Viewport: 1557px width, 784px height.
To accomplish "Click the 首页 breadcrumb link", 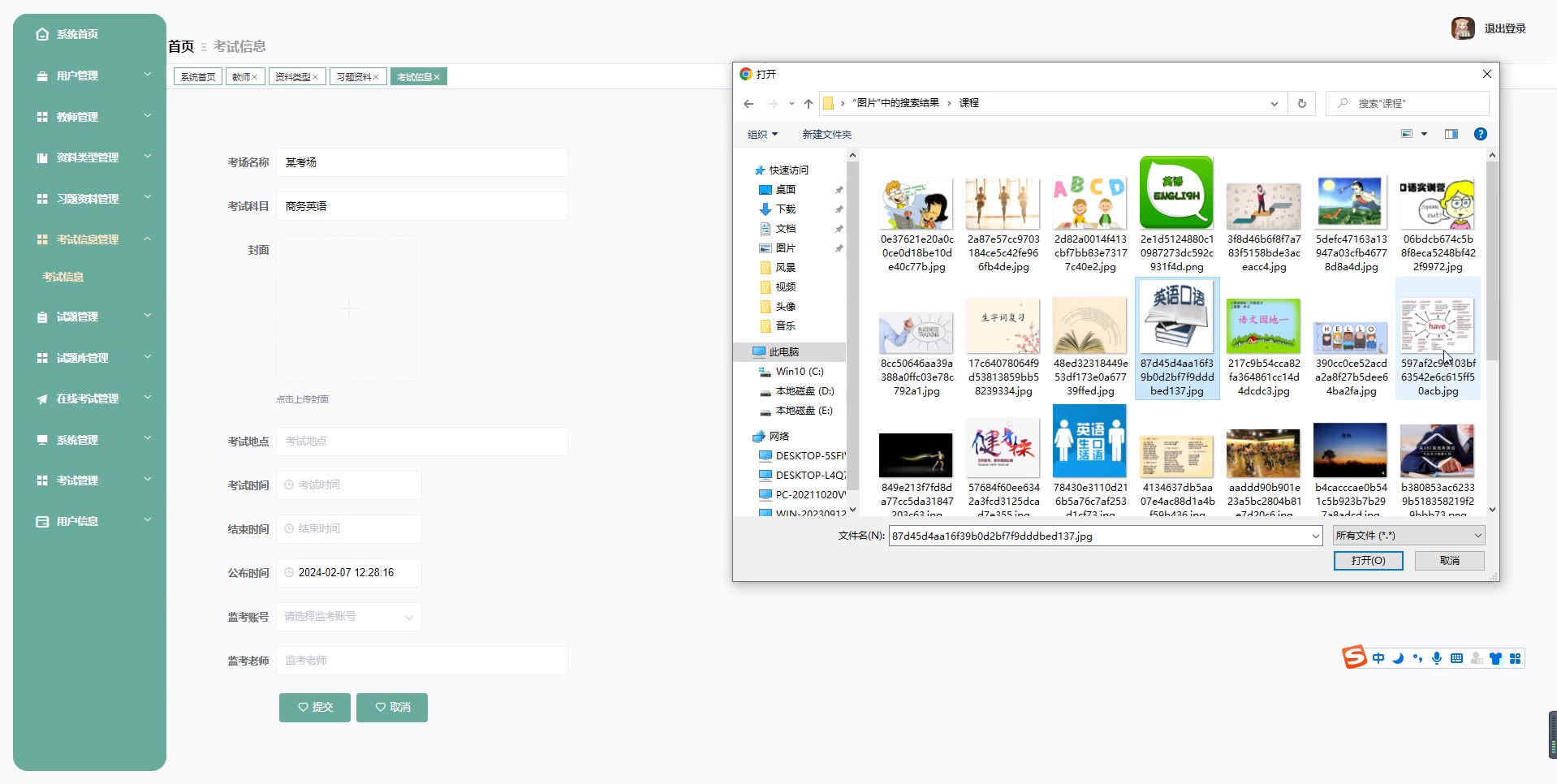I will click(181, 46).
